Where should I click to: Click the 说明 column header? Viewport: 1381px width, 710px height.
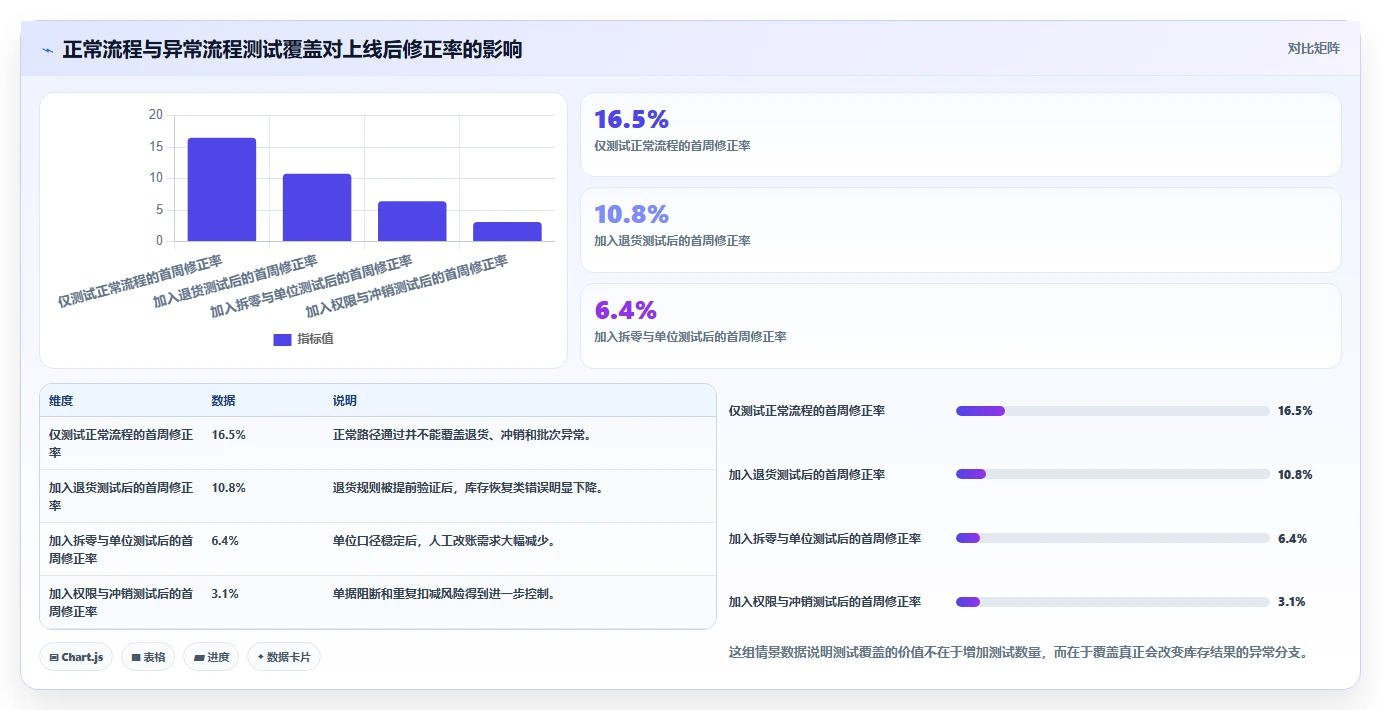[x=345, y=401]
